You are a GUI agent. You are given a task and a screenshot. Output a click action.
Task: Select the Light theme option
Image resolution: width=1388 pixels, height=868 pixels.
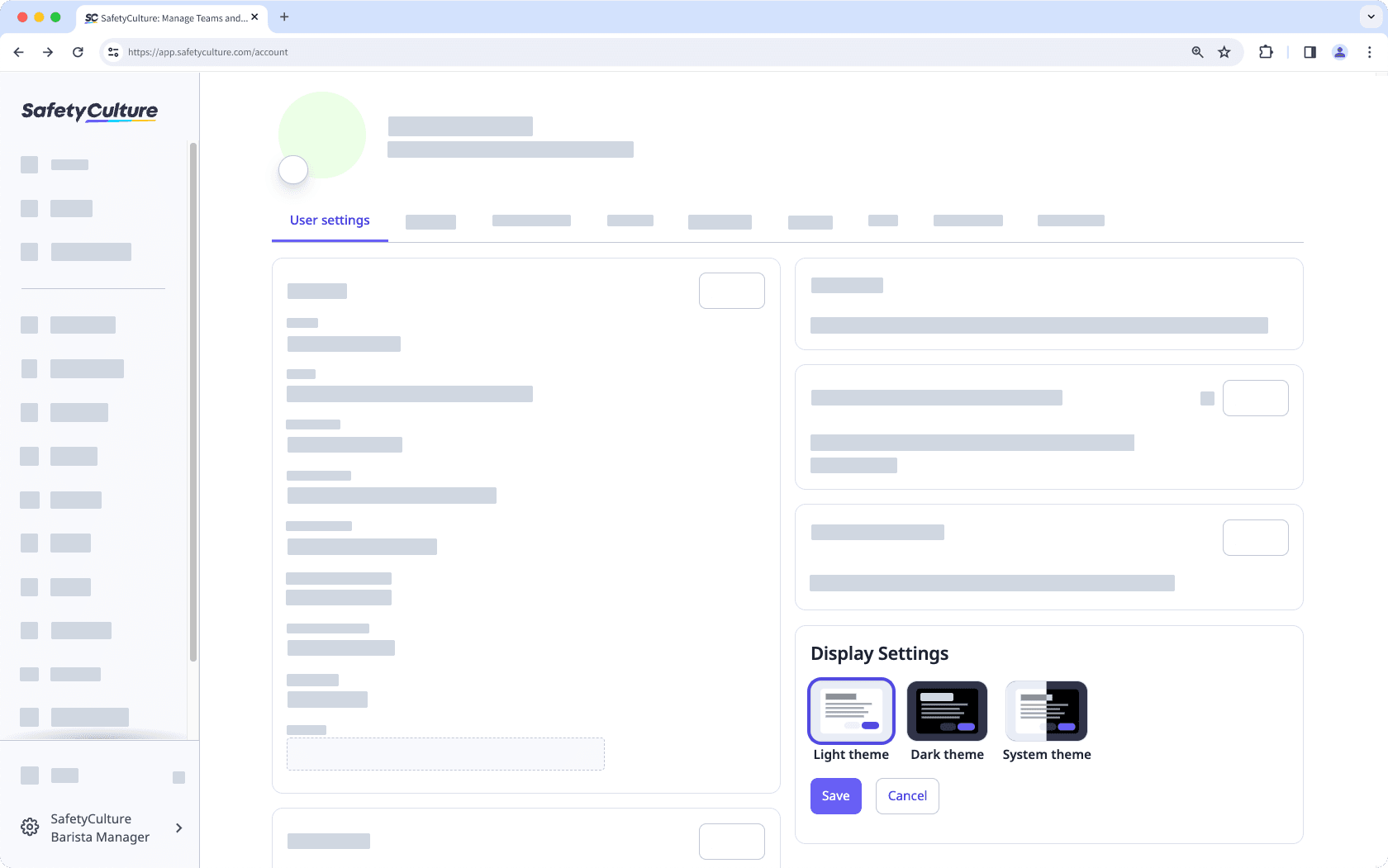(x=851, y=711)
